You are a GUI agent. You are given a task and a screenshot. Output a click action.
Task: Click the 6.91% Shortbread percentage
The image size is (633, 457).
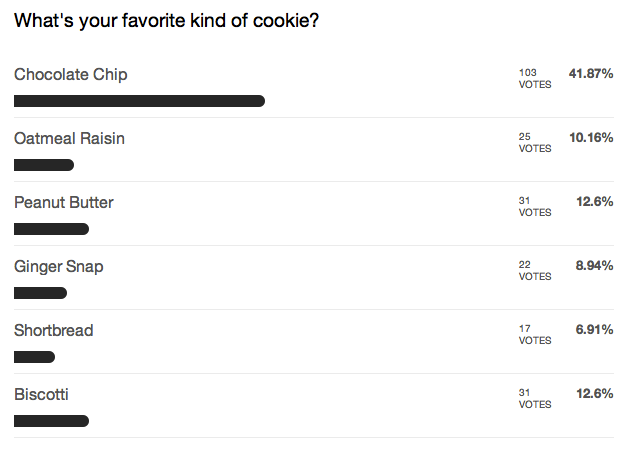tap(593, 330)
